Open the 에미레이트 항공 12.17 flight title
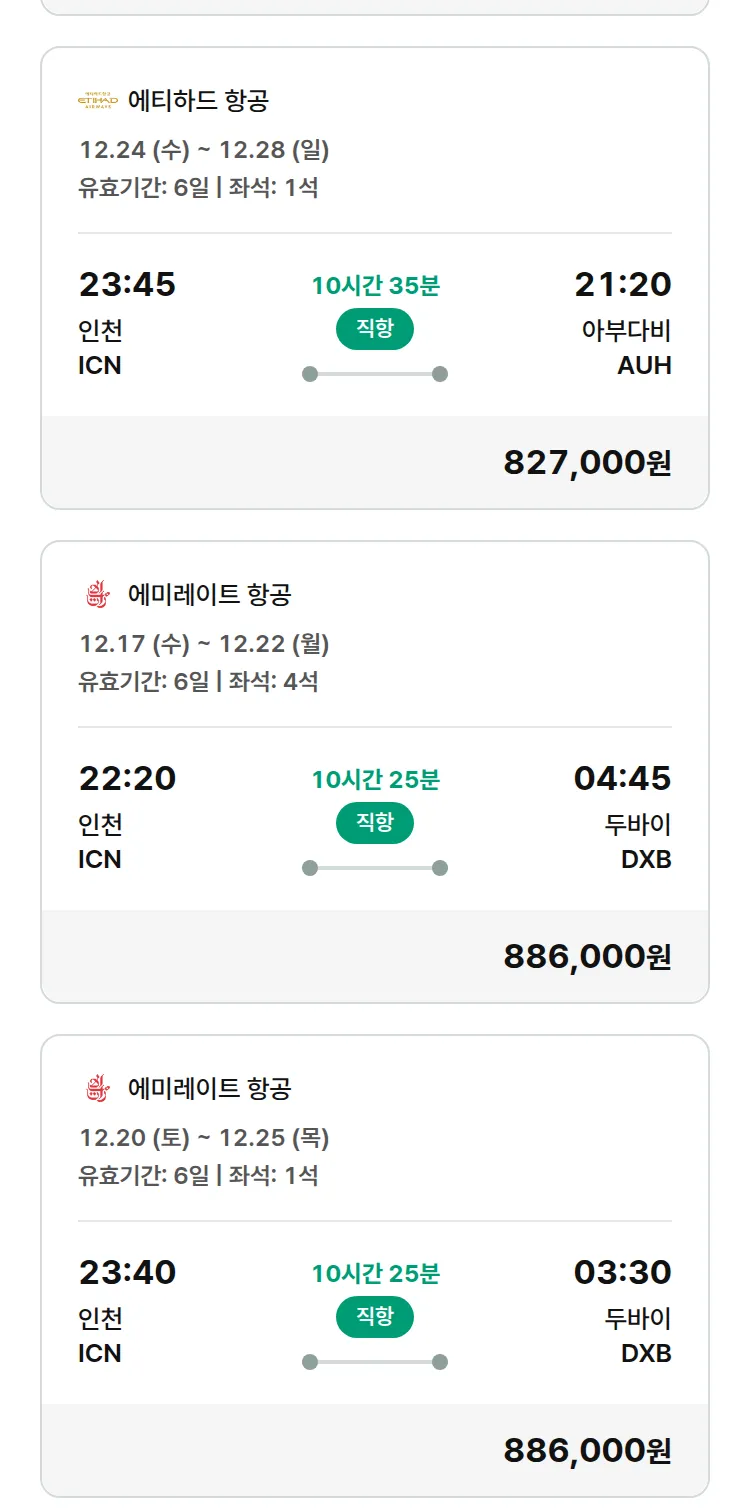 (209, 595)
